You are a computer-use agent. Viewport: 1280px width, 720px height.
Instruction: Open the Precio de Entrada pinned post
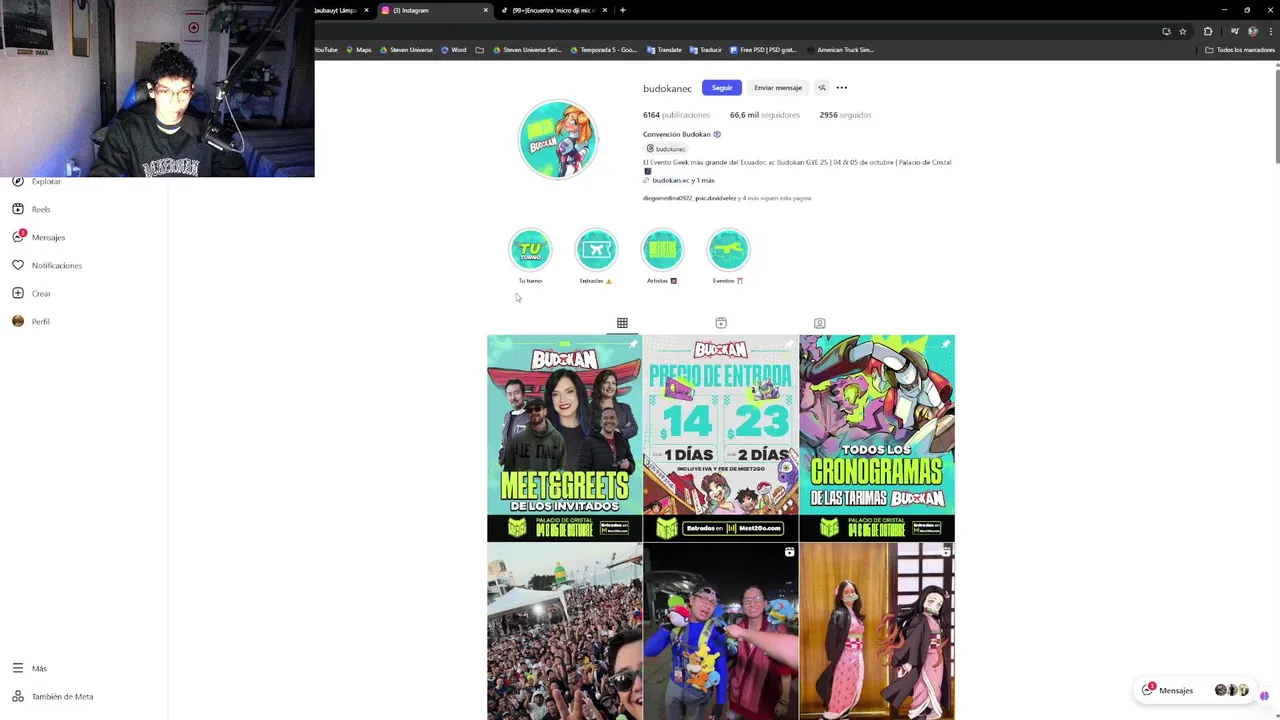(721, 438)
